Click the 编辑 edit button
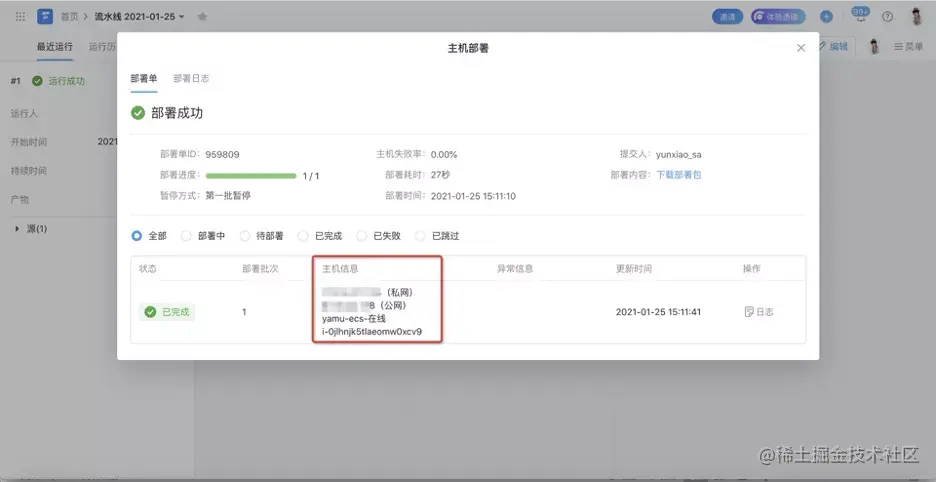 [x=833, y=46]
